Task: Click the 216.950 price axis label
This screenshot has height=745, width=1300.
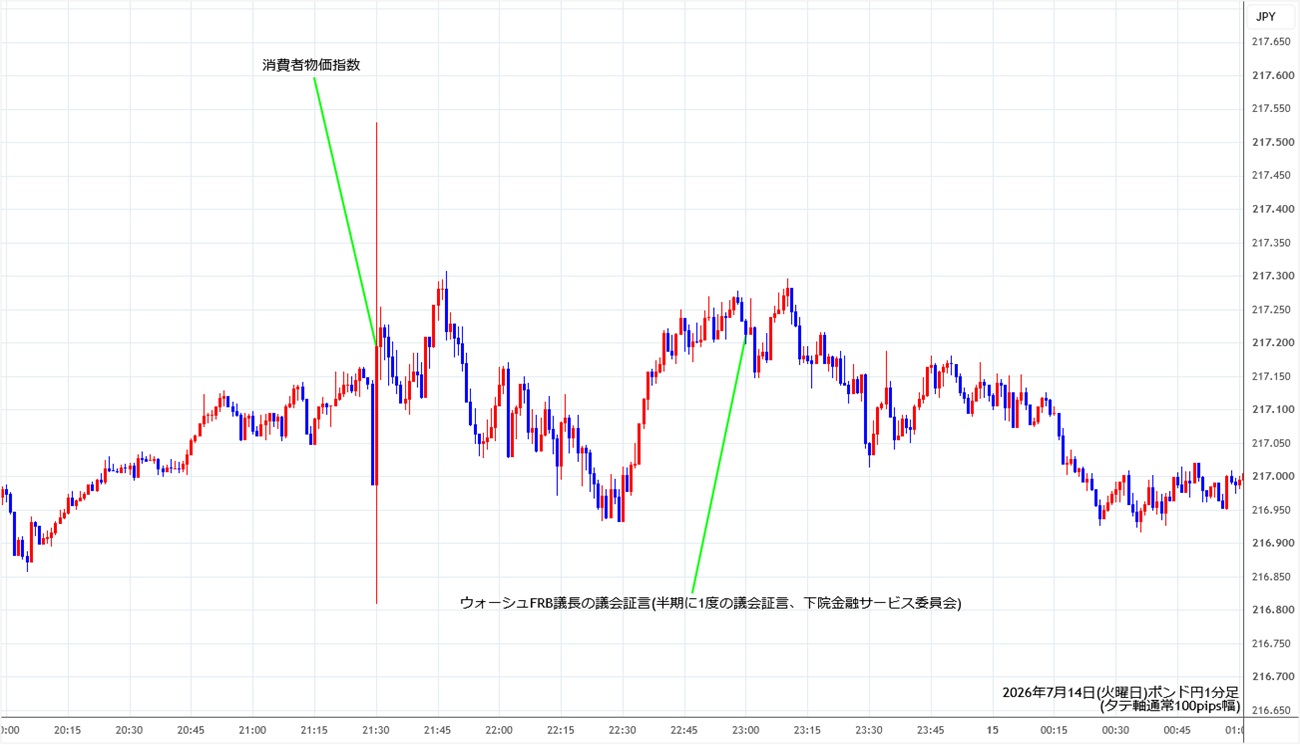Action: [1270, 510]
